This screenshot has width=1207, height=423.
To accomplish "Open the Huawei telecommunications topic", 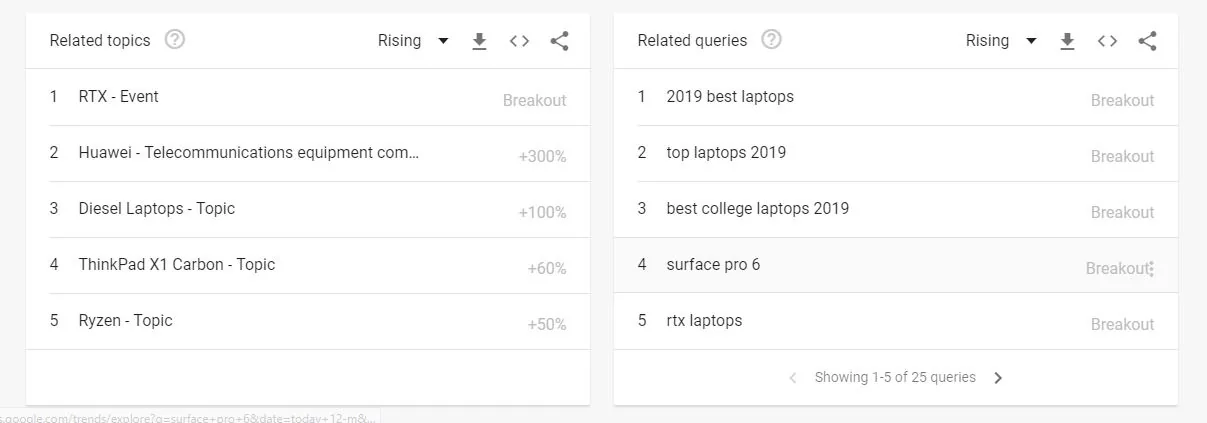I will [x=249, y=153].
